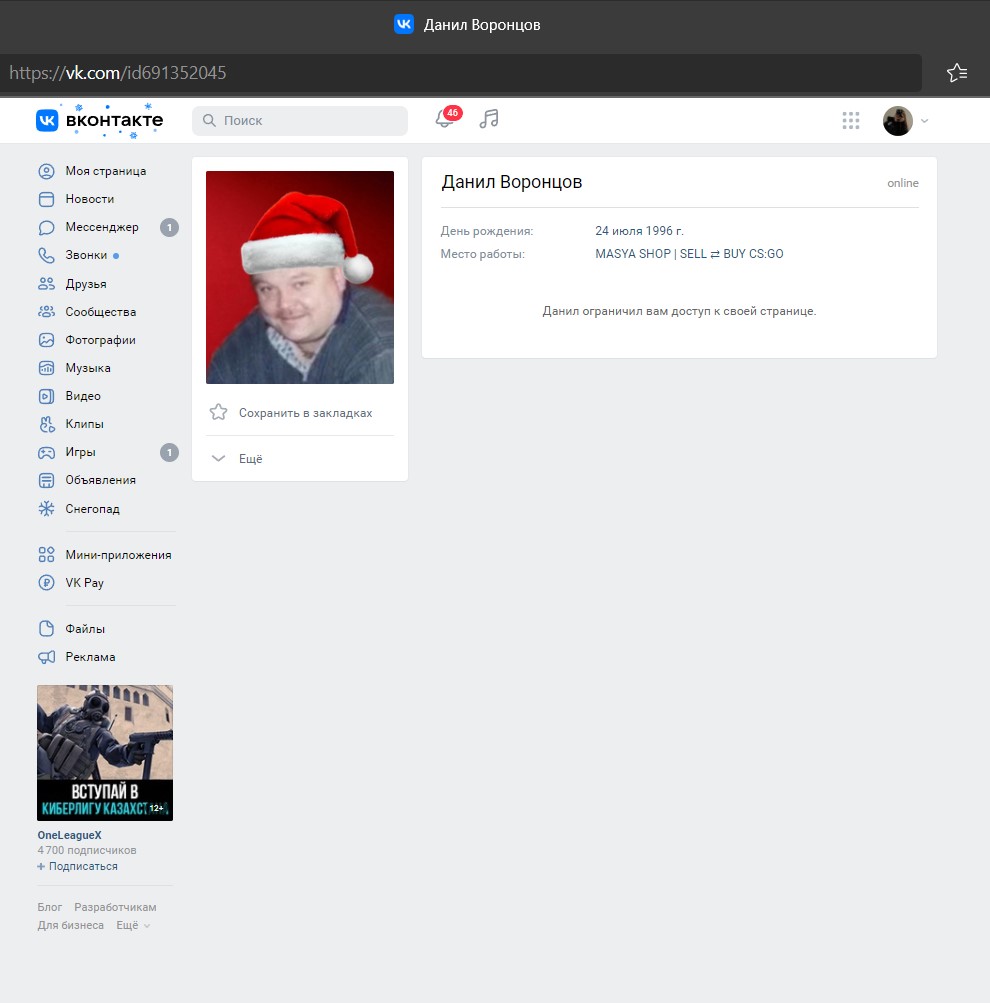Subscribe to OneLeagueX via 'Подписаться'
990x1003 pixels.
tap(82, 866)
